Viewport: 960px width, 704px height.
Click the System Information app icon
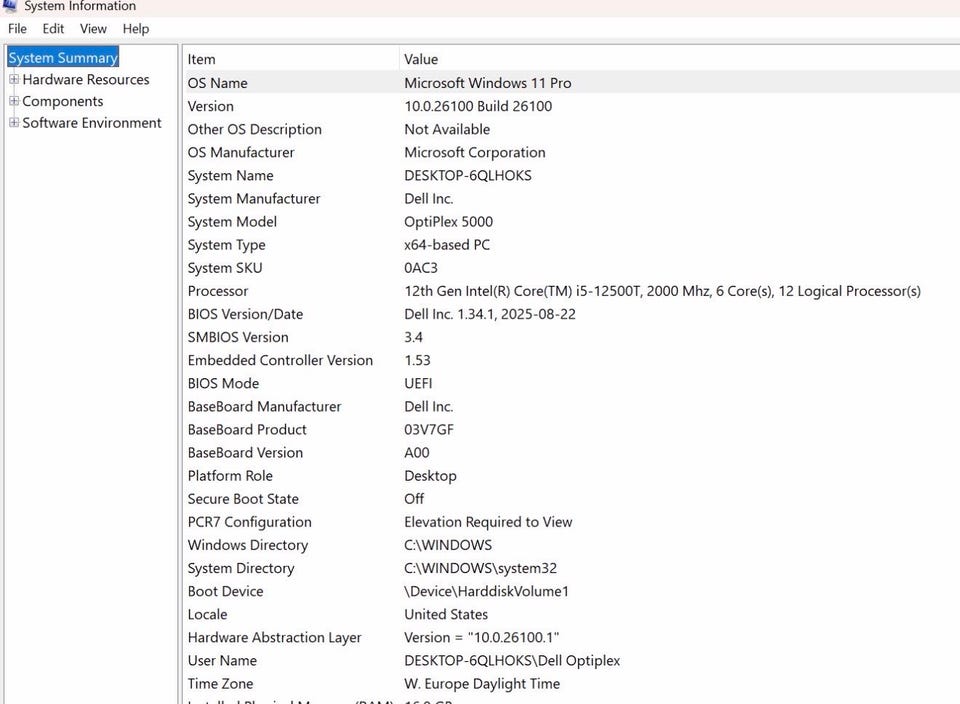9,6
